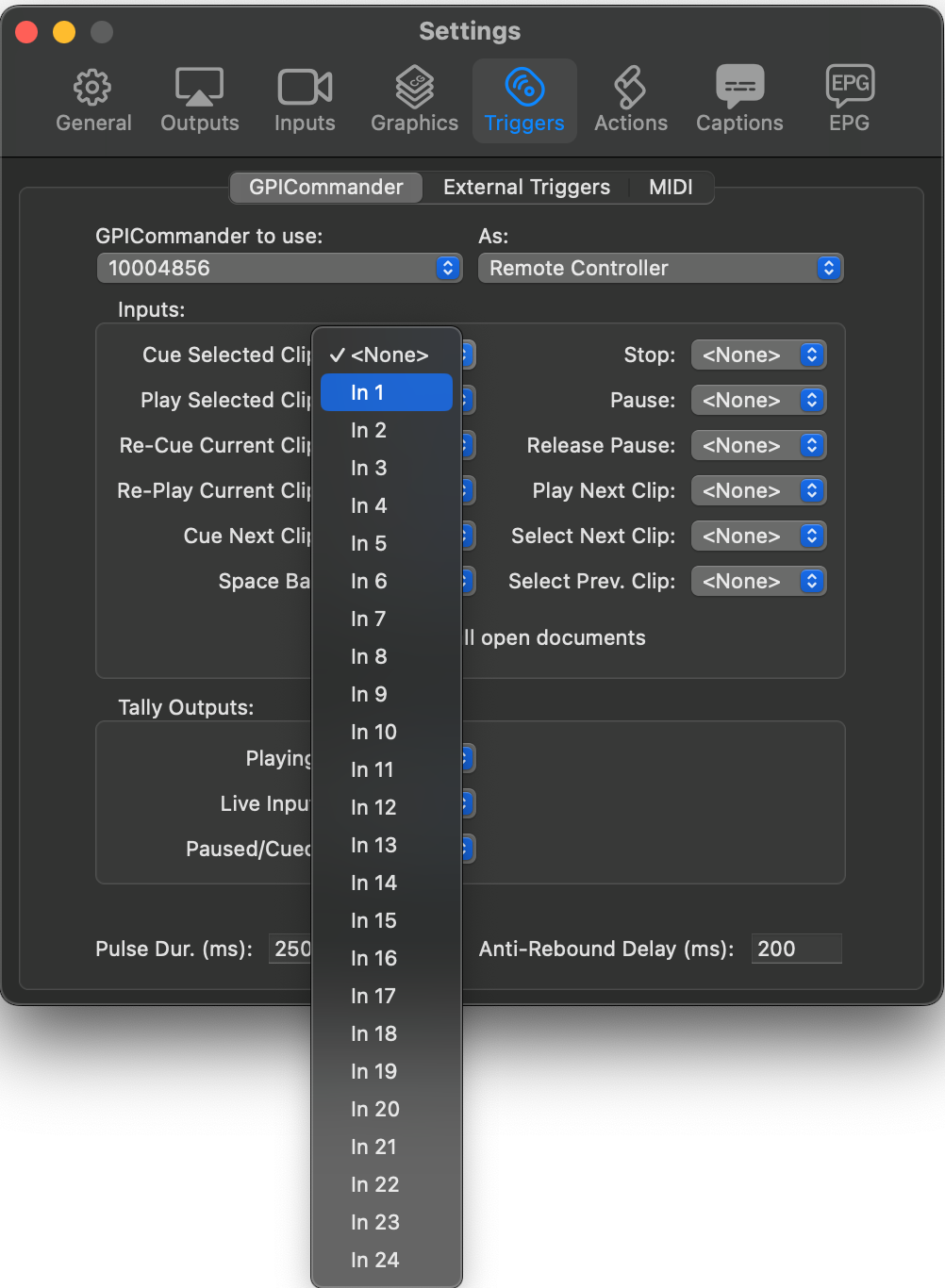Open the Play Next Clip dropdown

759,490
